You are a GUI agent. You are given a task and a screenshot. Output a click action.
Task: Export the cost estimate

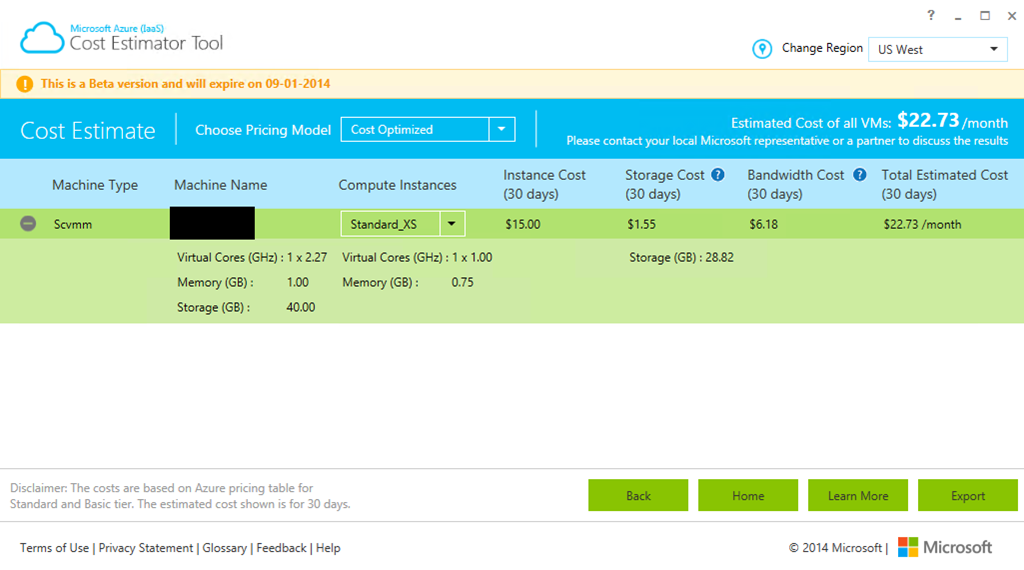[x=968, y=495]
